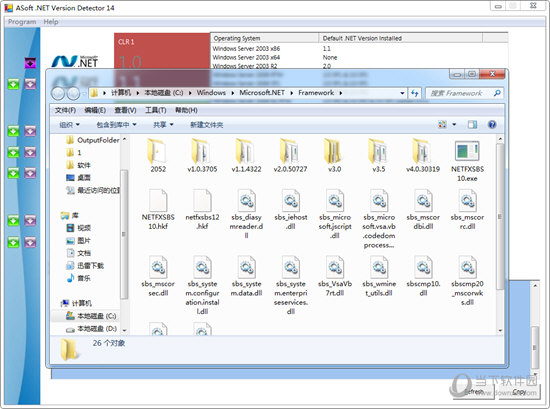Open the 共享 dropdown
The width and height of the screenshot is (550, 409).
163,125
